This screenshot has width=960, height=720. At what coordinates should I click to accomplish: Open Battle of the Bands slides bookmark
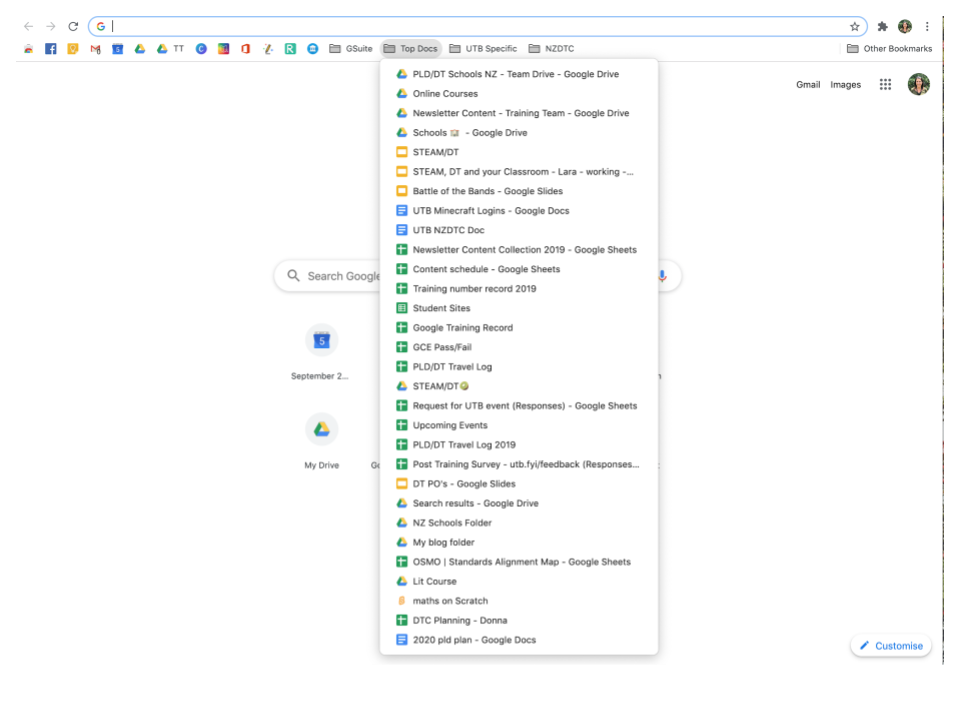click(x=519, y=191)
